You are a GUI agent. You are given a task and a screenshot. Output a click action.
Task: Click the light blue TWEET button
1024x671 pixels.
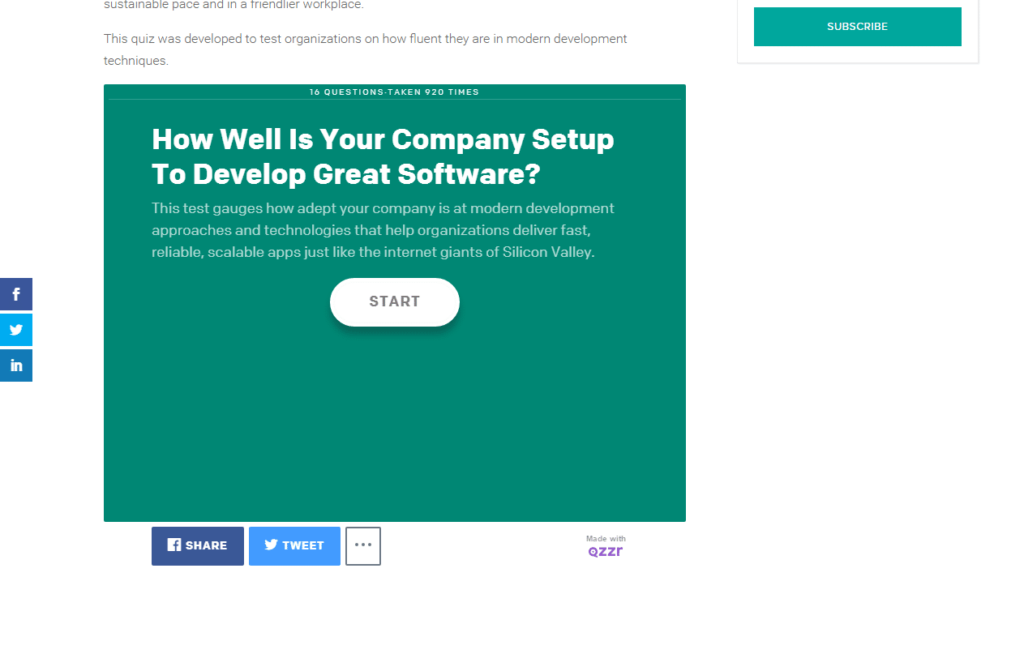294,545
